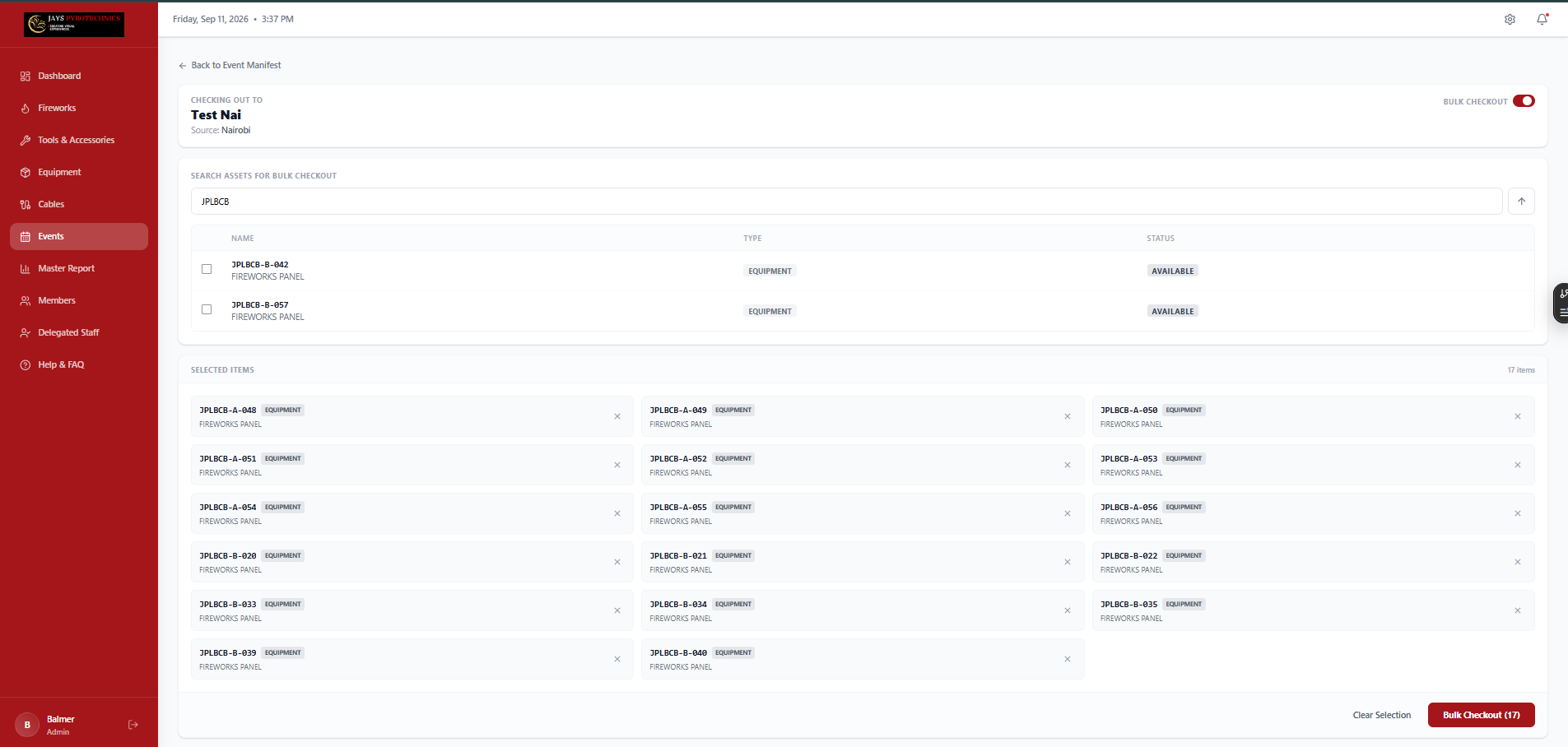The width and height of the screenshot is (1568, 747).
Task: Click the Dashboard sidebar icon
Action: coord(26,77)
